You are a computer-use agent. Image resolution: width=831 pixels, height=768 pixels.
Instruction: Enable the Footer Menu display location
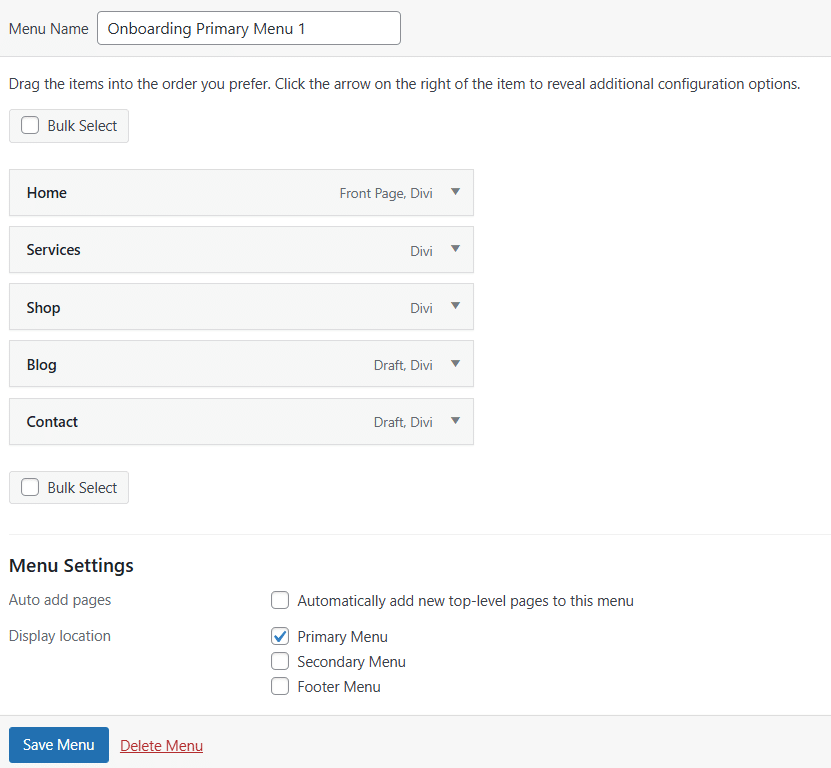coord(280,686)
